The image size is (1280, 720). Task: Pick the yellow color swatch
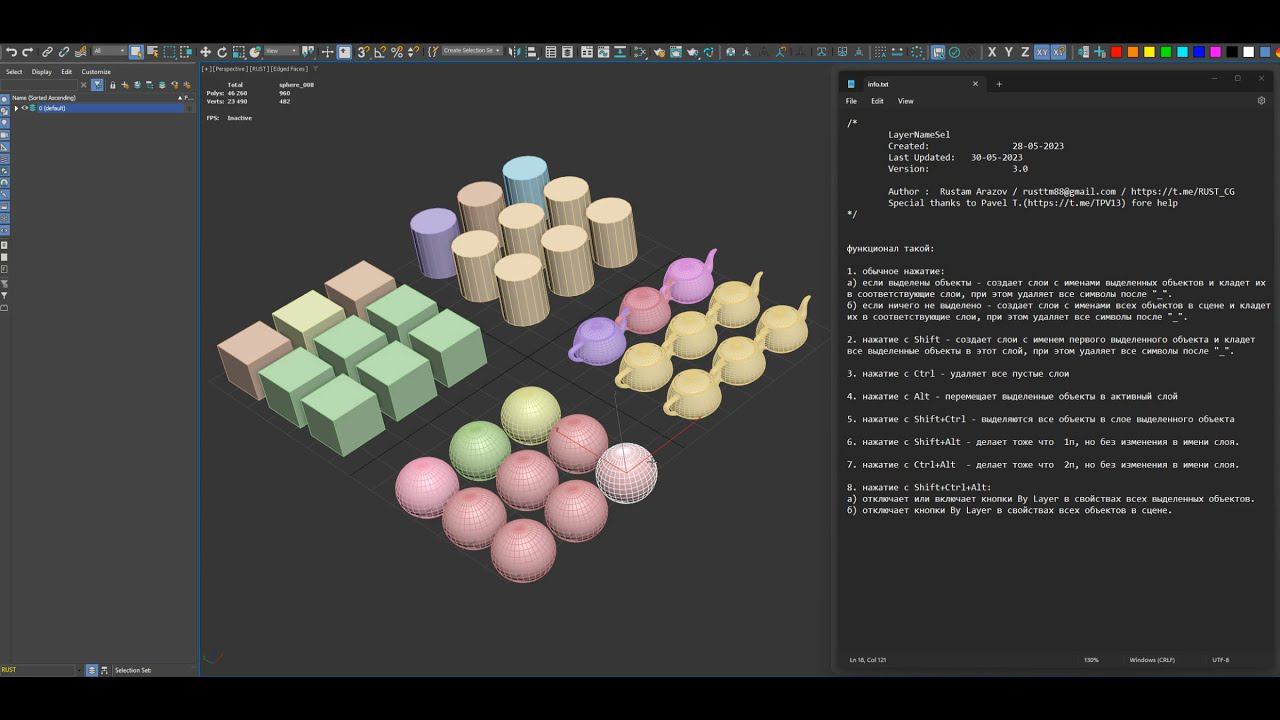point(1149,51)
